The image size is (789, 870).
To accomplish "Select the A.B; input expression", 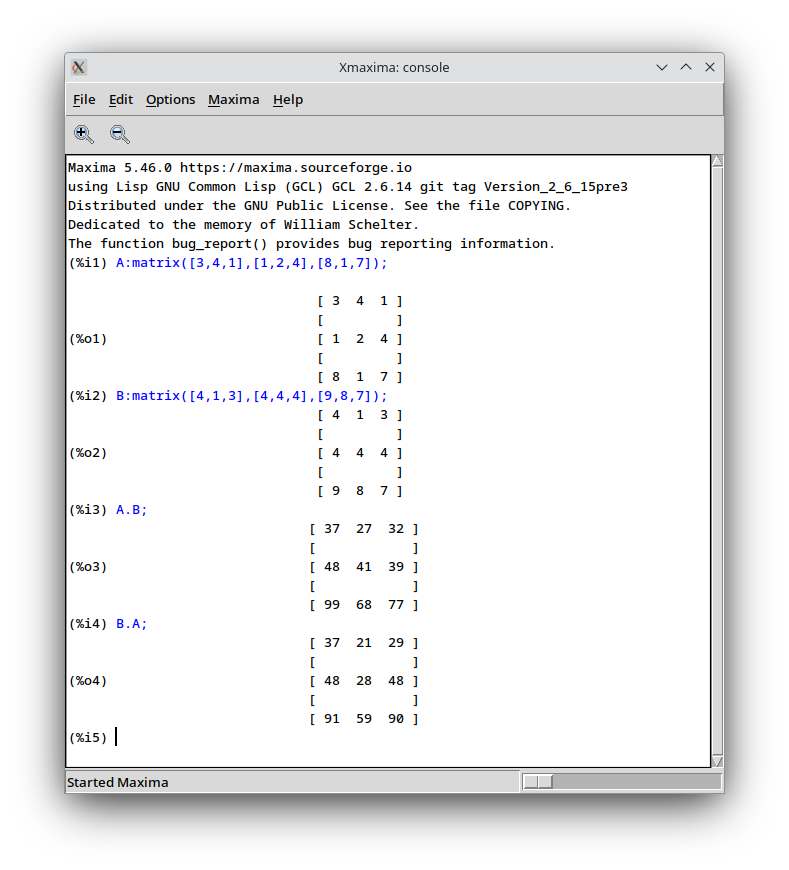I will [x=132, y=510].
